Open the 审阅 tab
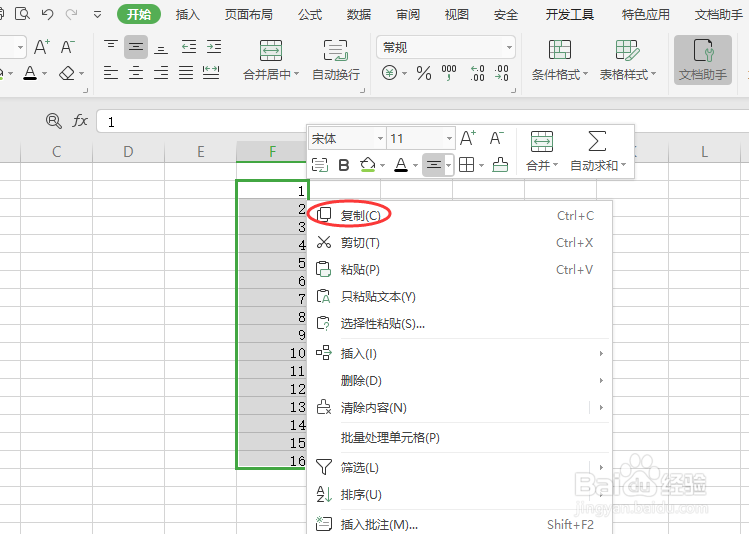The width and height of the screenshot is (749, 534). (408, 15)
